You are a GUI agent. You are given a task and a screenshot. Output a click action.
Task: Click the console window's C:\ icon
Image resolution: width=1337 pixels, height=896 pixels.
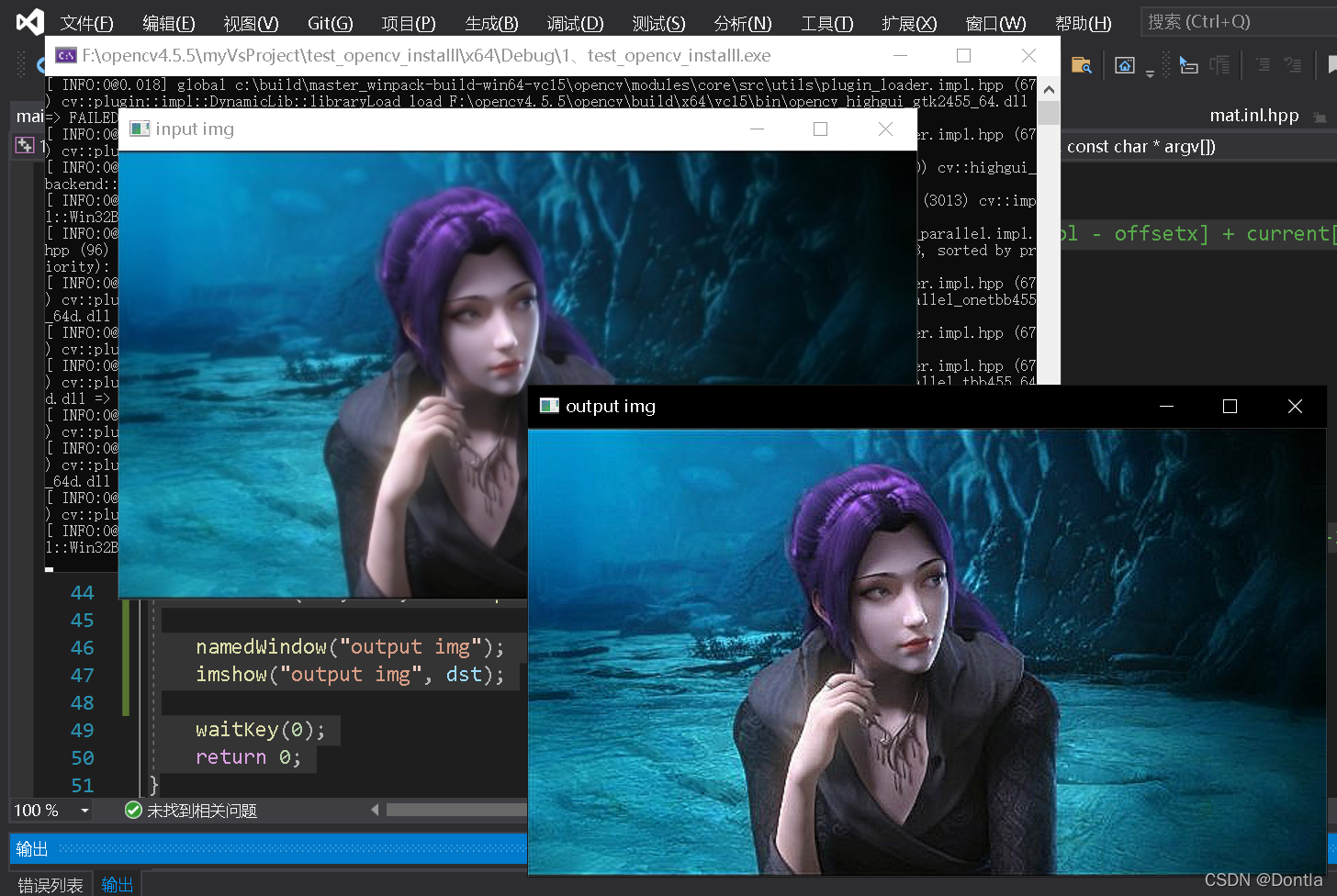pyautogui.click(x=66, y=55)
